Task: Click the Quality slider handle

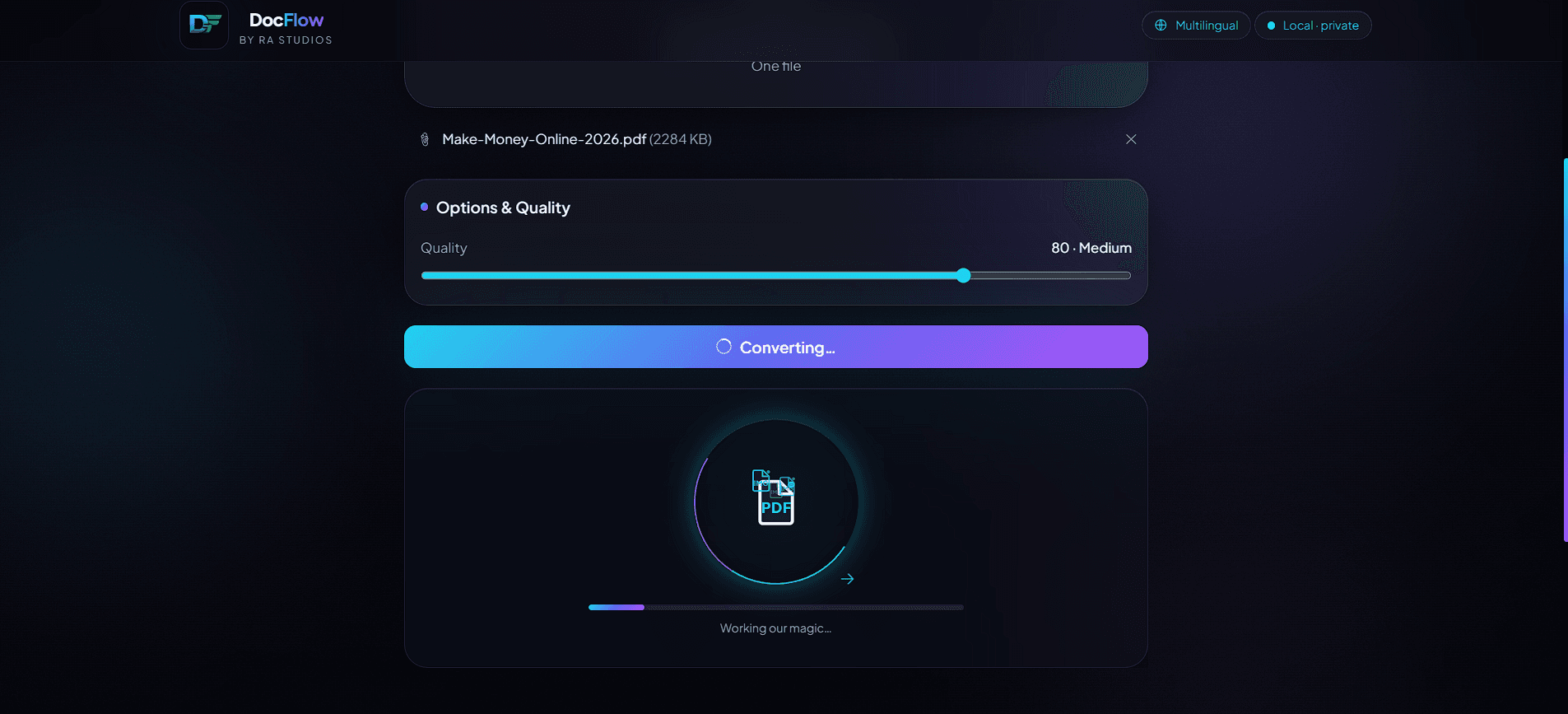Action: pos(963,276)
